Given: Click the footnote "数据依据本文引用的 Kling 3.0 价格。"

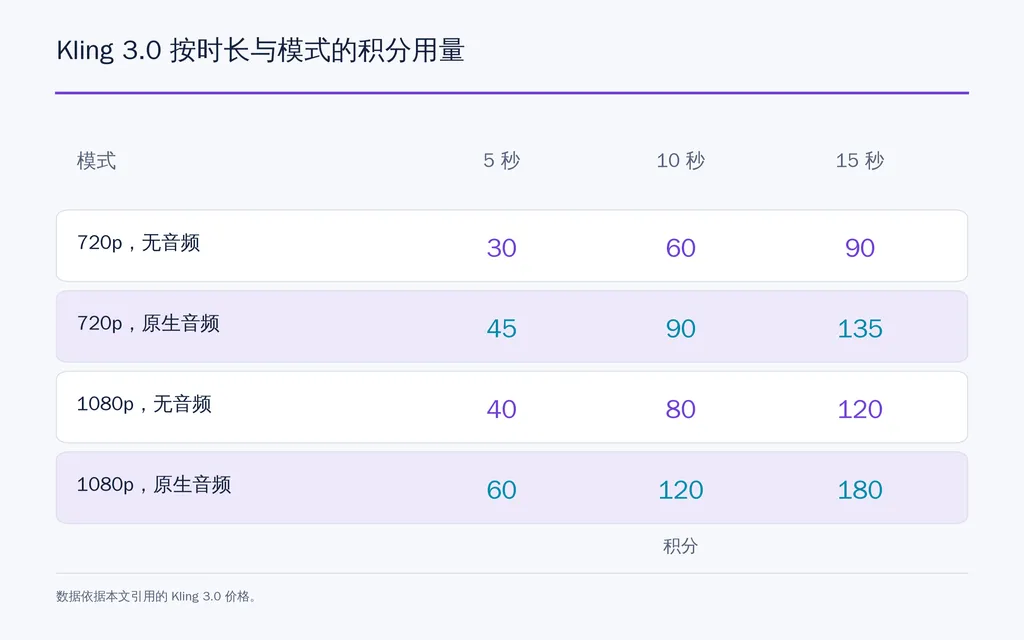Looking at the screenshot, I should (x=156, y=596).
